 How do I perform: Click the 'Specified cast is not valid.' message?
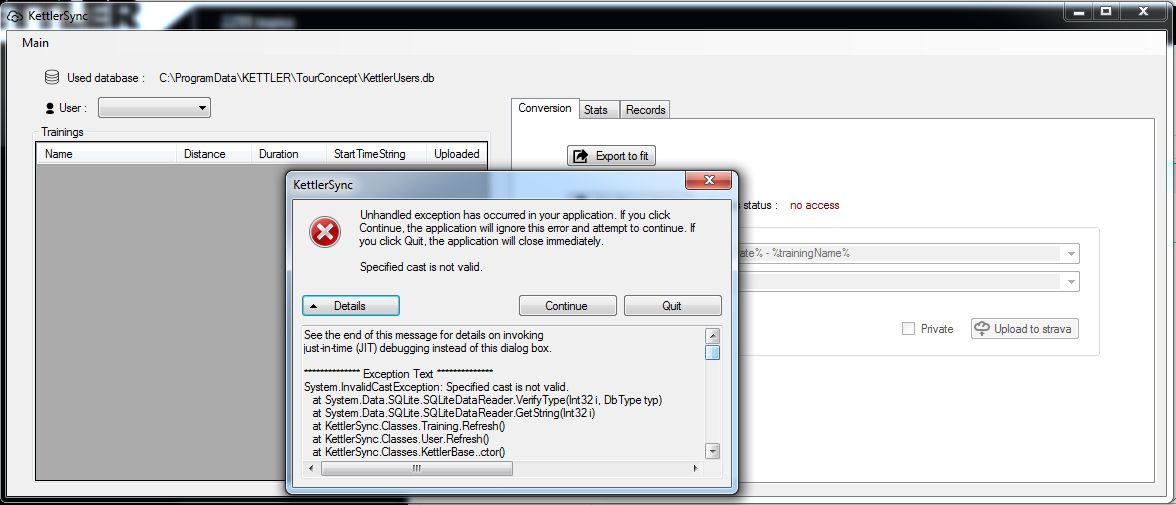(422, 266)
